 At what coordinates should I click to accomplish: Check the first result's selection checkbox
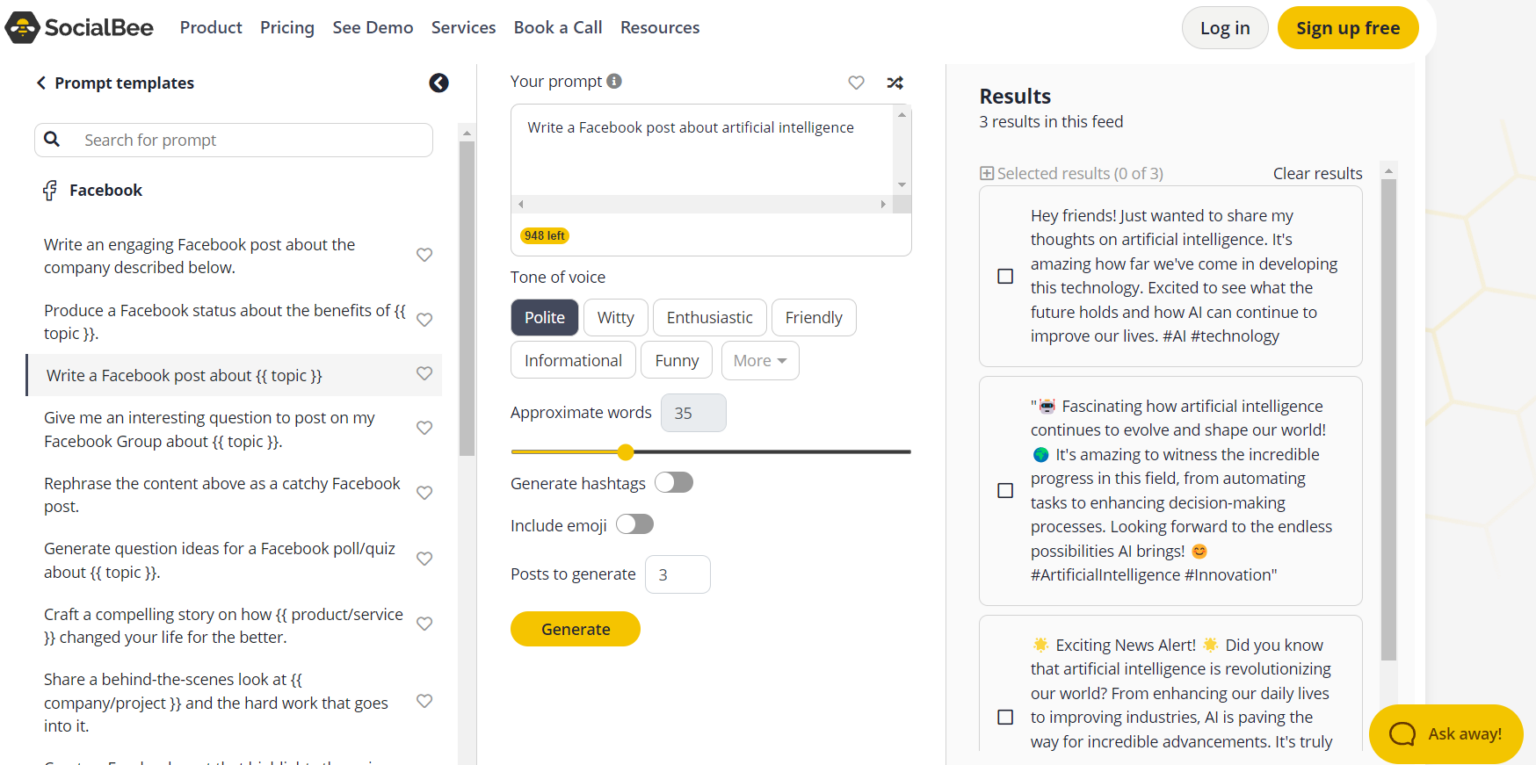coord(1005,276)
